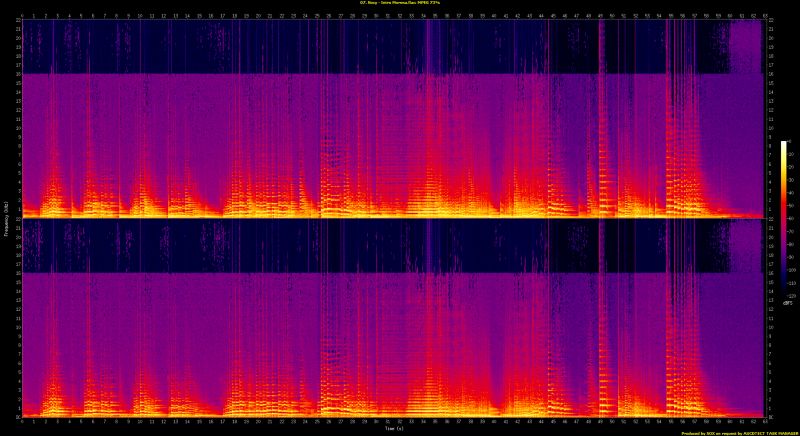Screen dimensions: 800x436
Task: Click the -10 value on the dBFS scale
Action: pyautogui.click(x=790, y=155)
